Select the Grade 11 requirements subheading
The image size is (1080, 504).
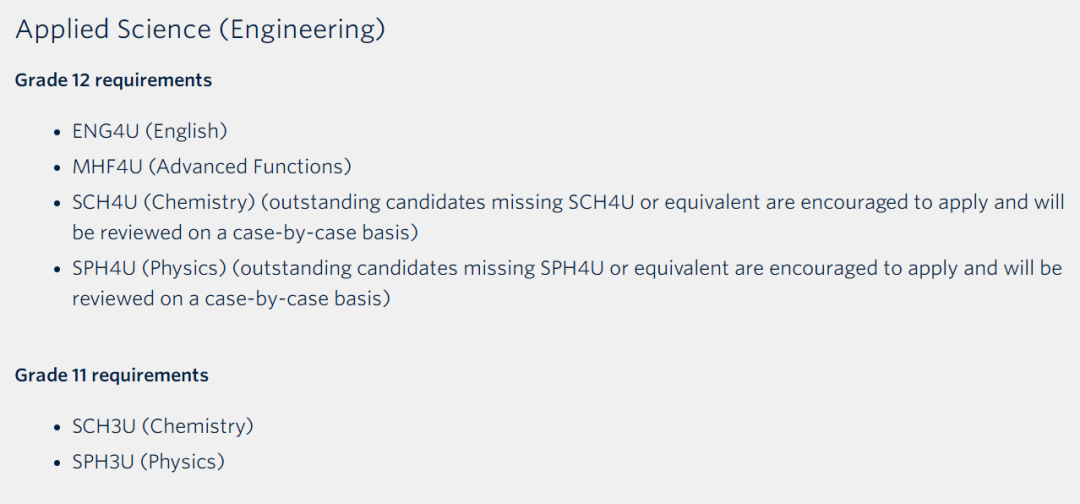112,376
